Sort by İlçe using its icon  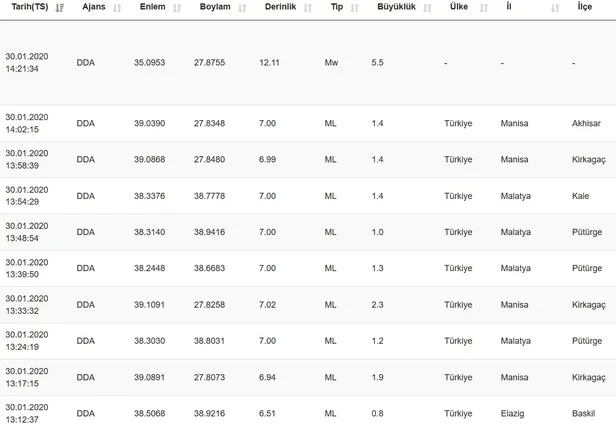608,8
